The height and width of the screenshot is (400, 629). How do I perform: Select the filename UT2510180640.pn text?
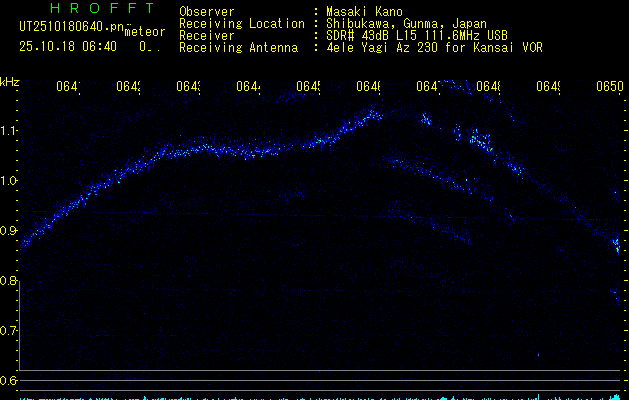pyautogui.click(x=71, y=27)
